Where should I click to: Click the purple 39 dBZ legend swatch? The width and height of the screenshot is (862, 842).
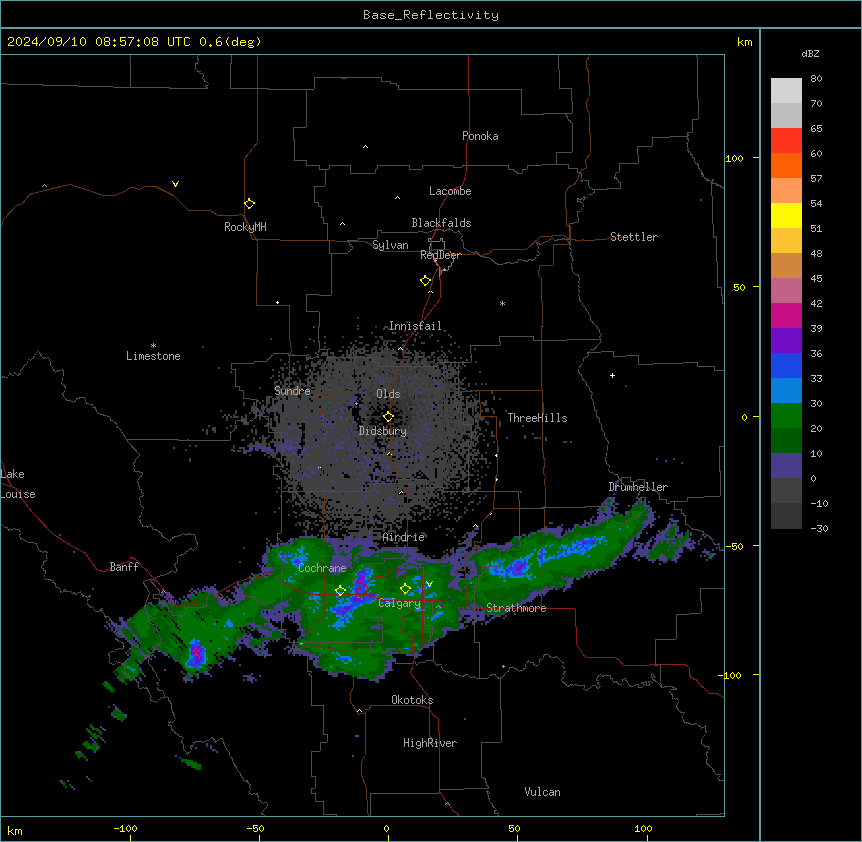786,340
